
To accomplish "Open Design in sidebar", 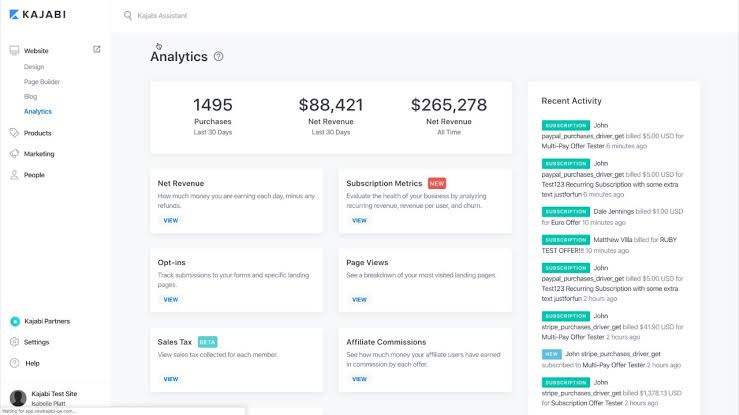I will click(x=34, y=67).
